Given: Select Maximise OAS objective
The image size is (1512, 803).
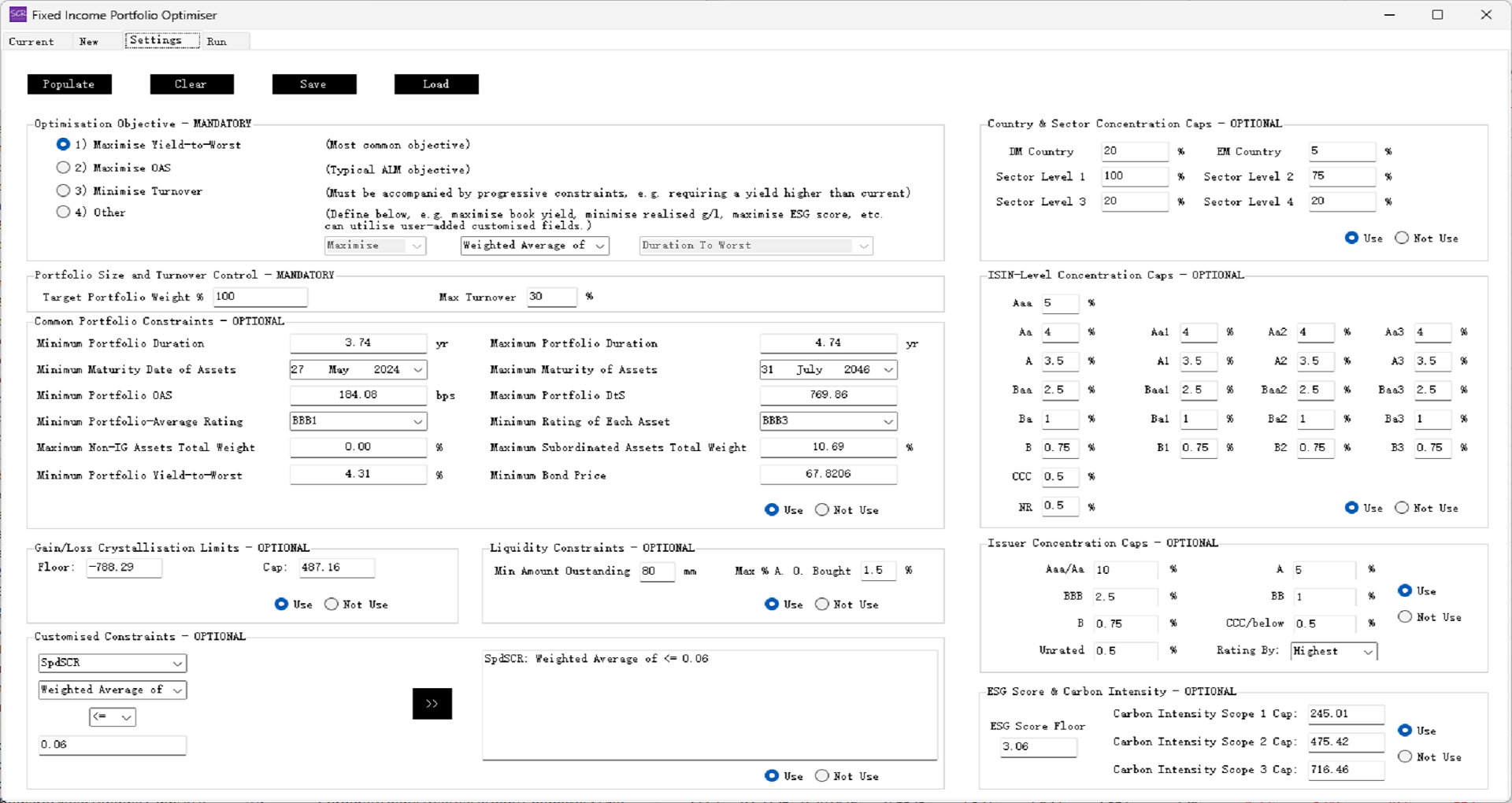Looking at the screenshot, I should pyautogui.click(x=64, y=168).
